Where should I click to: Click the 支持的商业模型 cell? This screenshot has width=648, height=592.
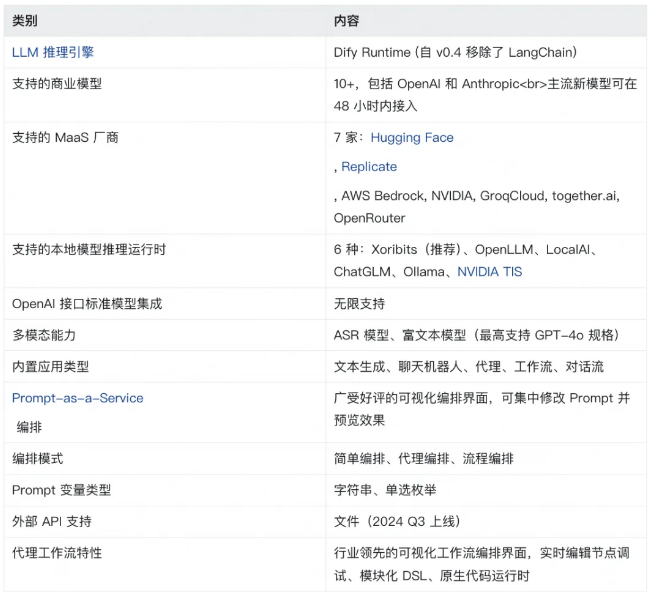pyautogui.click(x=165, y=95)
